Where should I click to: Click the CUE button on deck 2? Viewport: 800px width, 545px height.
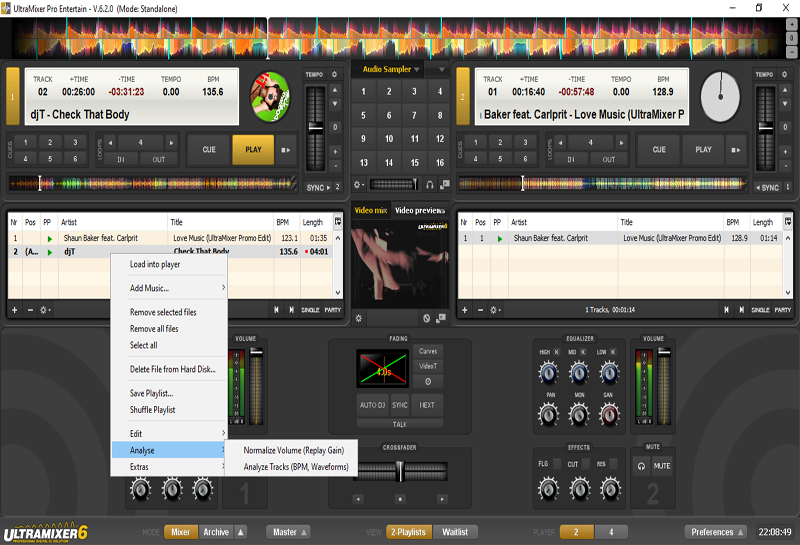pos(659,150)
